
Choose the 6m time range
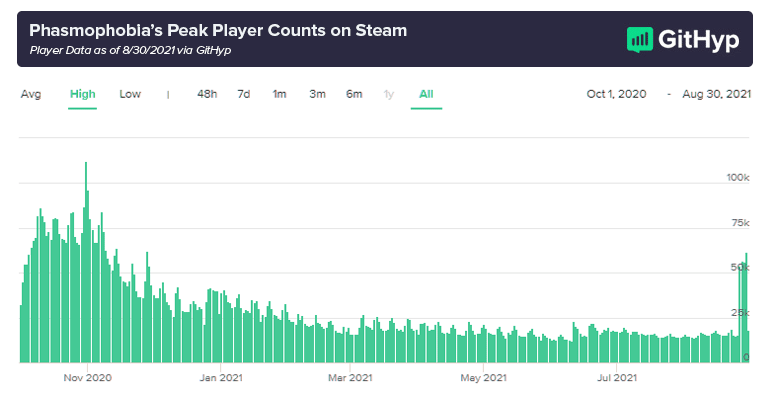pyautogui.click(x=354, y=94)
